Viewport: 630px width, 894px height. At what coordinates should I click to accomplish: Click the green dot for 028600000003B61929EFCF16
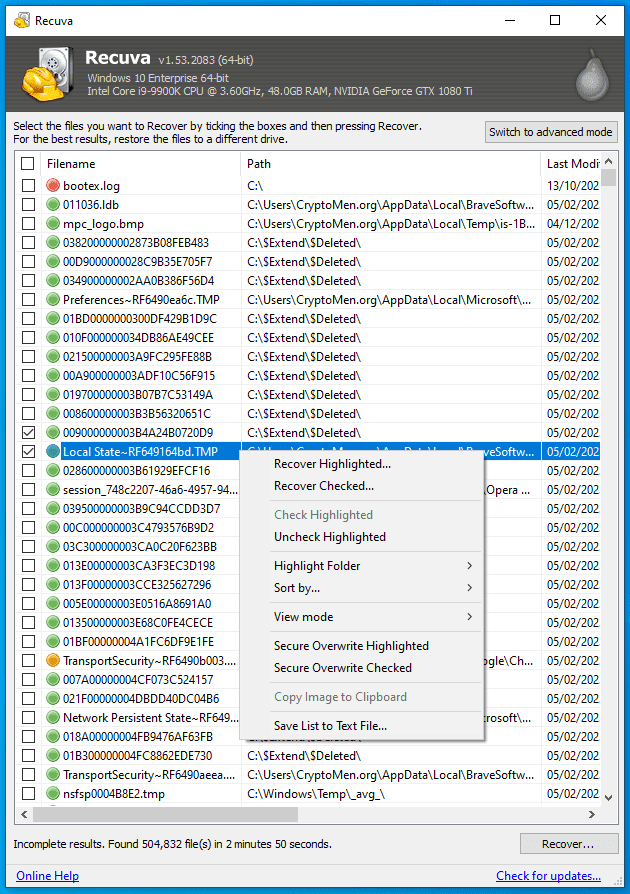tap(53, 470)
